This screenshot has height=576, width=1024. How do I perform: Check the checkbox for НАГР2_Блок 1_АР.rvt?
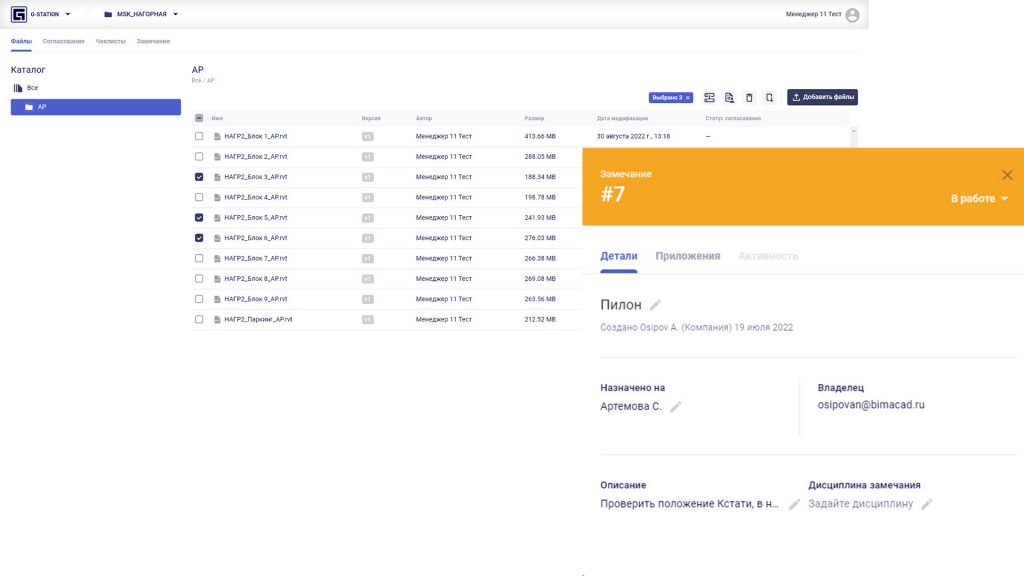[198, 135]
